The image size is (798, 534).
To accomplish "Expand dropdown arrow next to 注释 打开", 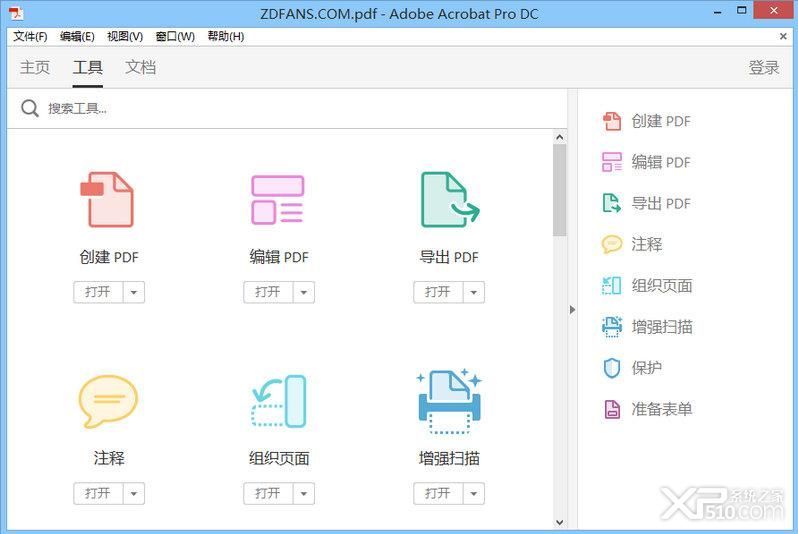I will pyautogui.click(x=134, y=493).
